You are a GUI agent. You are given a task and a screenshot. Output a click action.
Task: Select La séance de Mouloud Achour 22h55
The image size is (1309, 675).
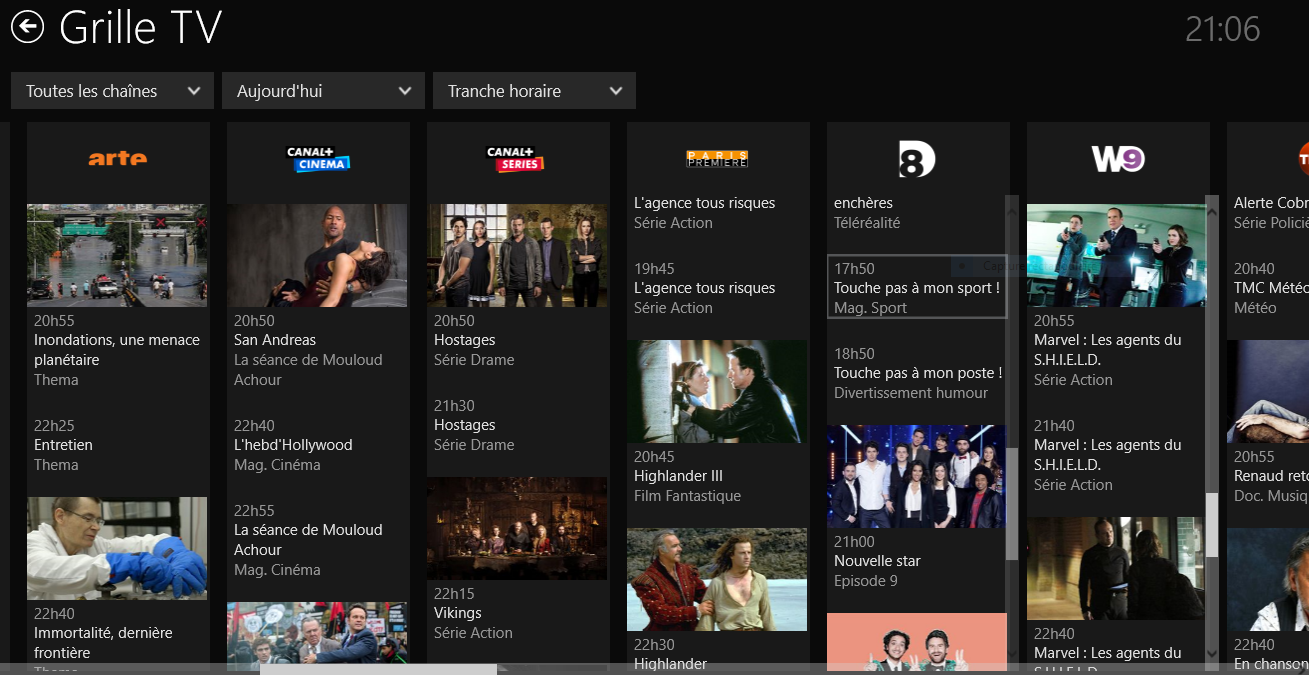(308, 540)
